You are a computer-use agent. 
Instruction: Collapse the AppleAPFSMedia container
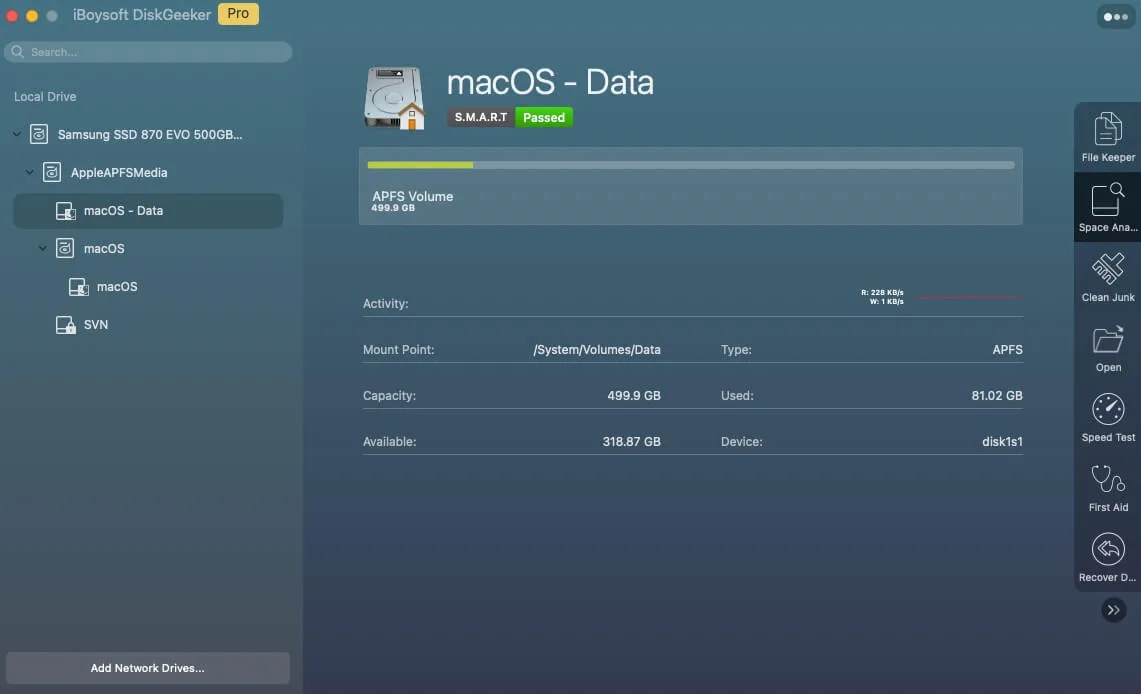click(30, 172)
